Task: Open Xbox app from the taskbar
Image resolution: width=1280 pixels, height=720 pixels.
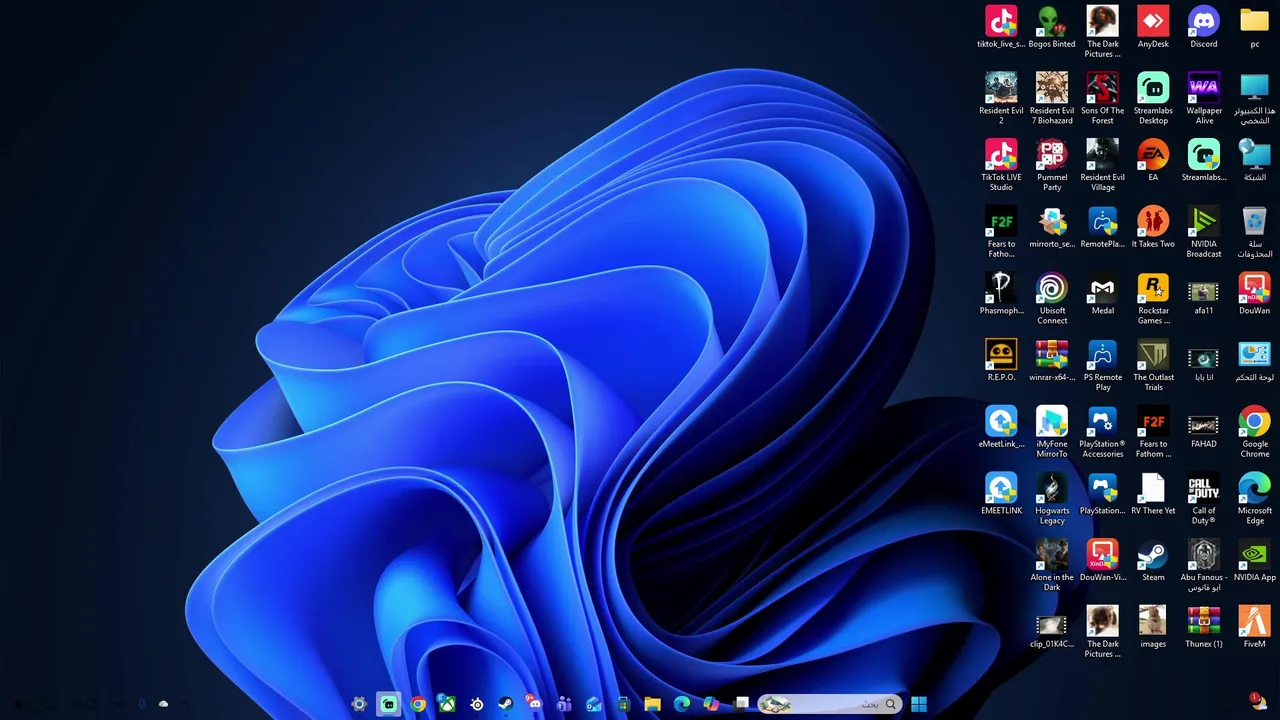Action: pyautogui.click(x=447, y=704)
